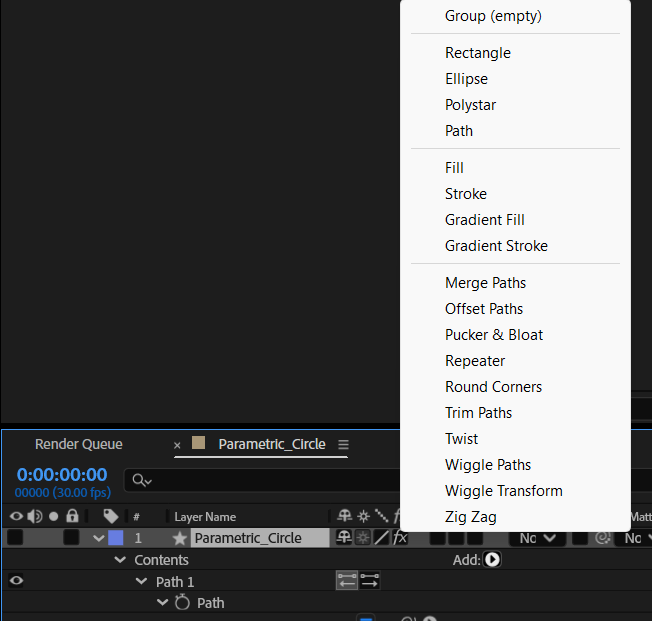Collapse the Path 1 group

click(141, 581)
